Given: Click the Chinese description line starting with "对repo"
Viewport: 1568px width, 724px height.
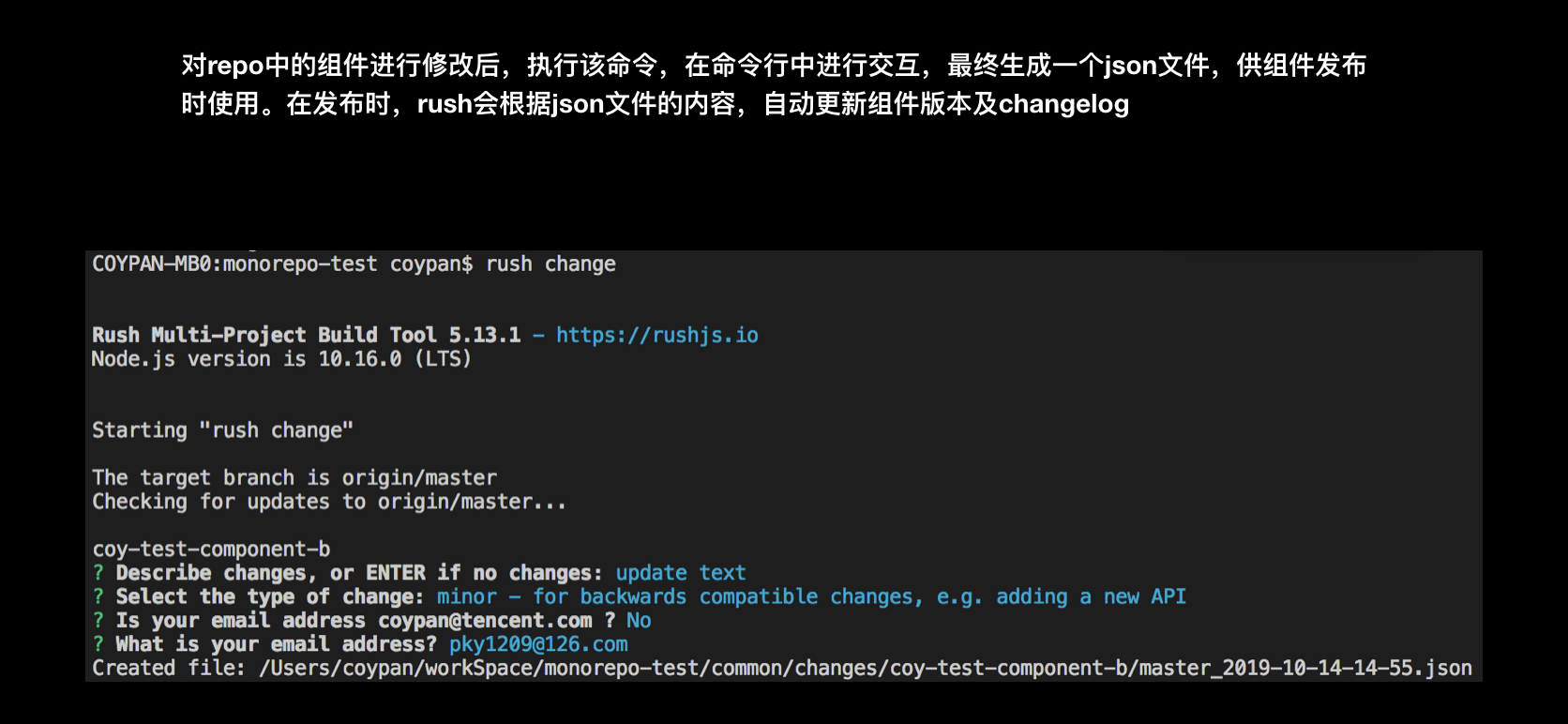Looking at the screenshot, I should pyautogui.click(x=773, y=66).
